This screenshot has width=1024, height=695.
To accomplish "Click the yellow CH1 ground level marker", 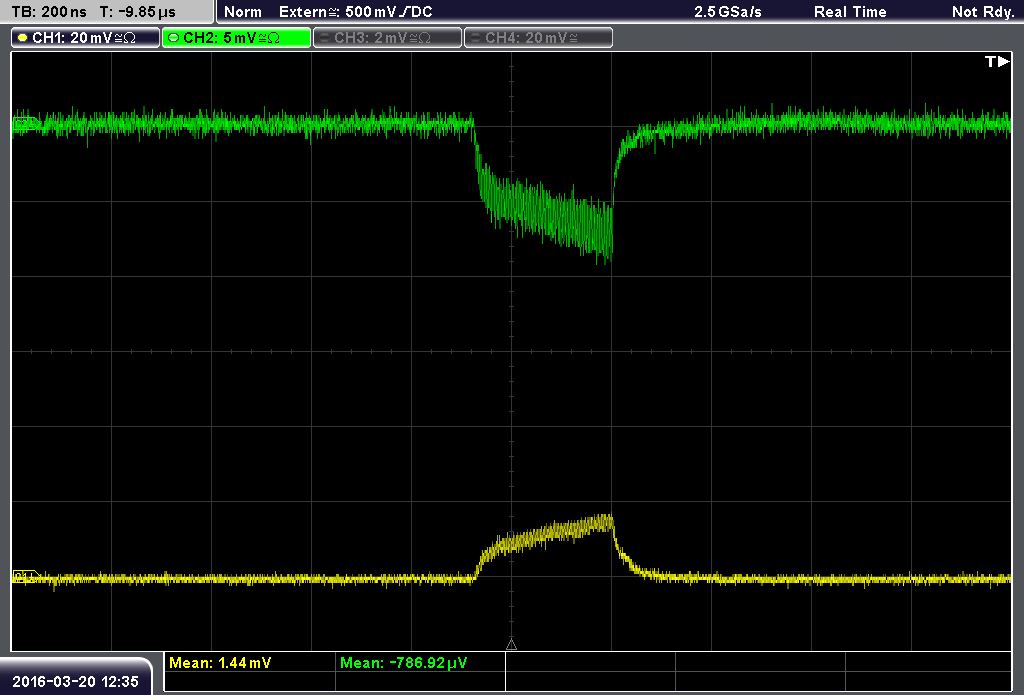I will click(x=26, y=576).
